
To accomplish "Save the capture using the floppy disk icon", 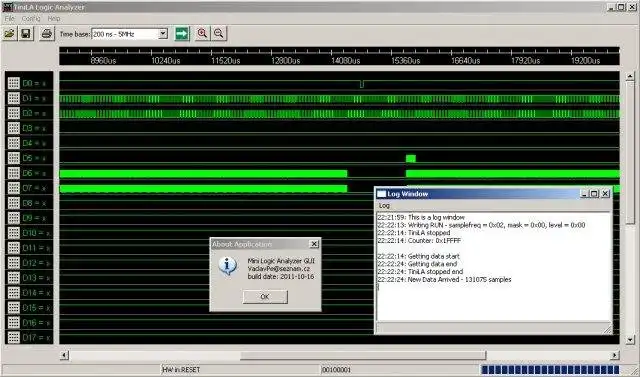I will pyautogui.click(x=26, y=33).
